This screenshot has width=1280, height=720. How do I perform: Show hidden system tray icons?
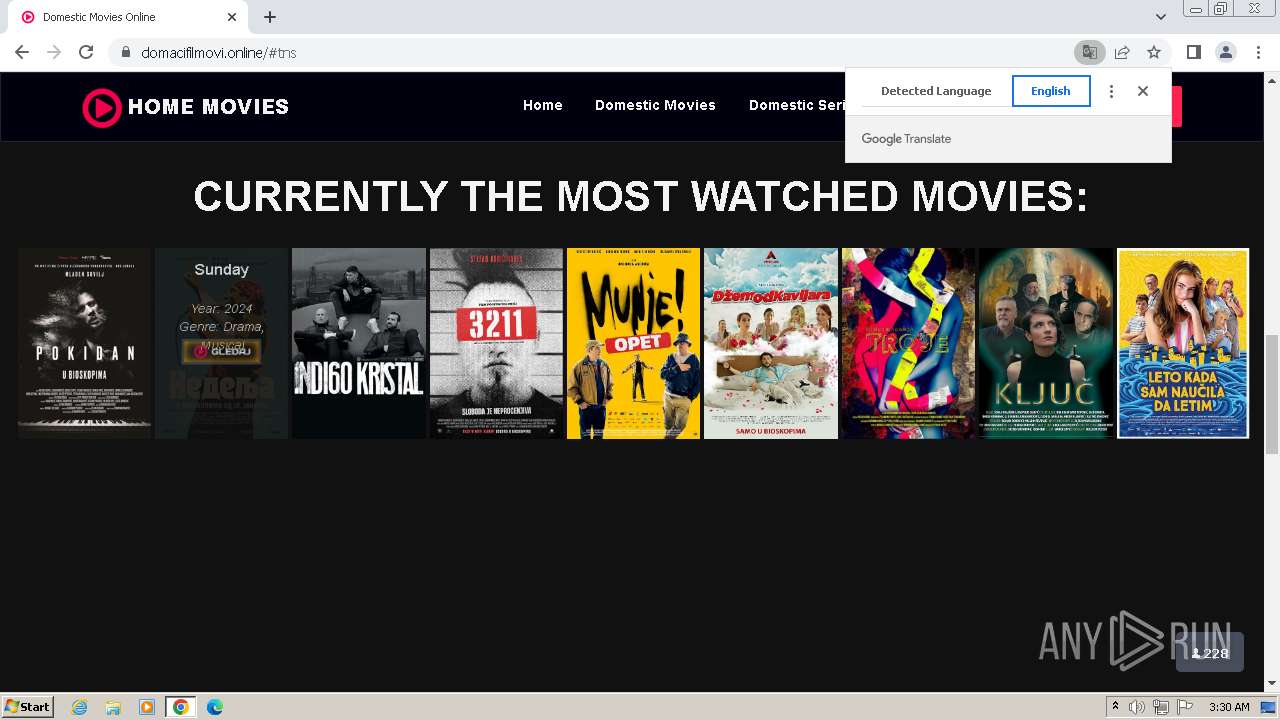pos(1115,707)
